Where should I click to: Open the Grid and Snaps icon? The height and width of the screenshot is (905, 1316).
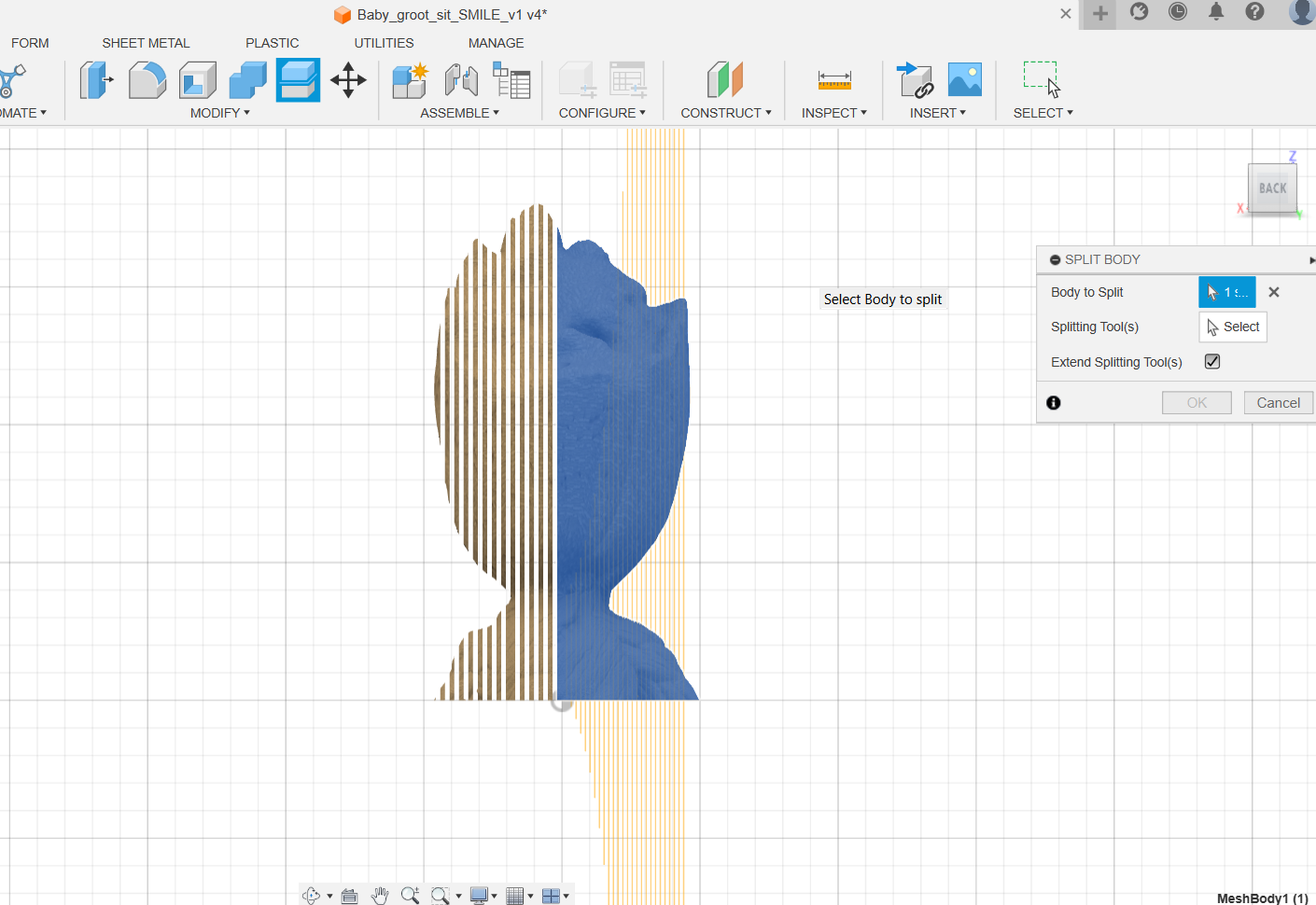514,896
